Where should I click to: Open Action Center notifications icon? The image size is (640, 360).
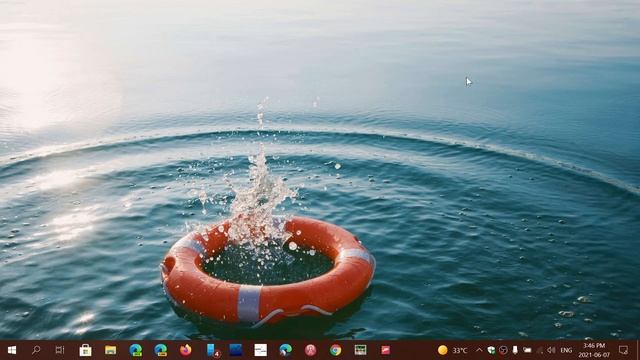(x=623, y=350)
